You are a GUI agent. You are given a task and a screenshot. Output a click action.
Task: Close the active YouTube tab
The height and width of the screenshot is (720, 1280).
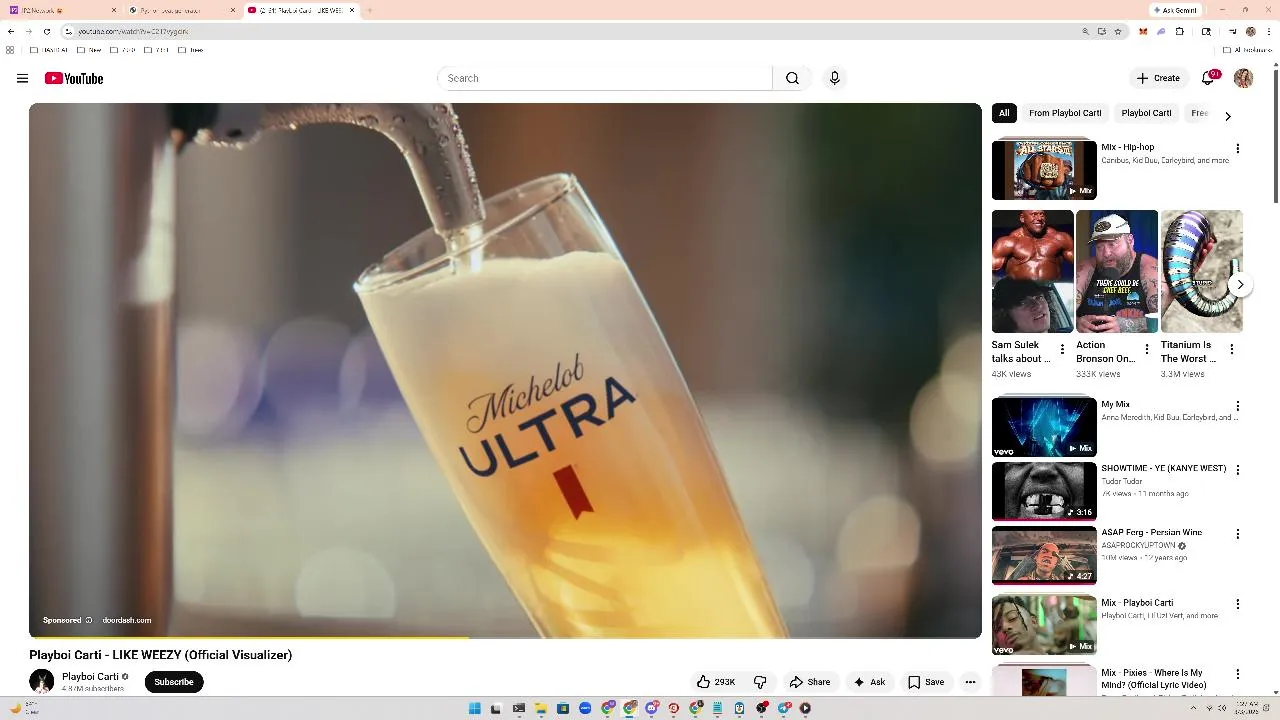pyautogui.click(x=352, y=10)
